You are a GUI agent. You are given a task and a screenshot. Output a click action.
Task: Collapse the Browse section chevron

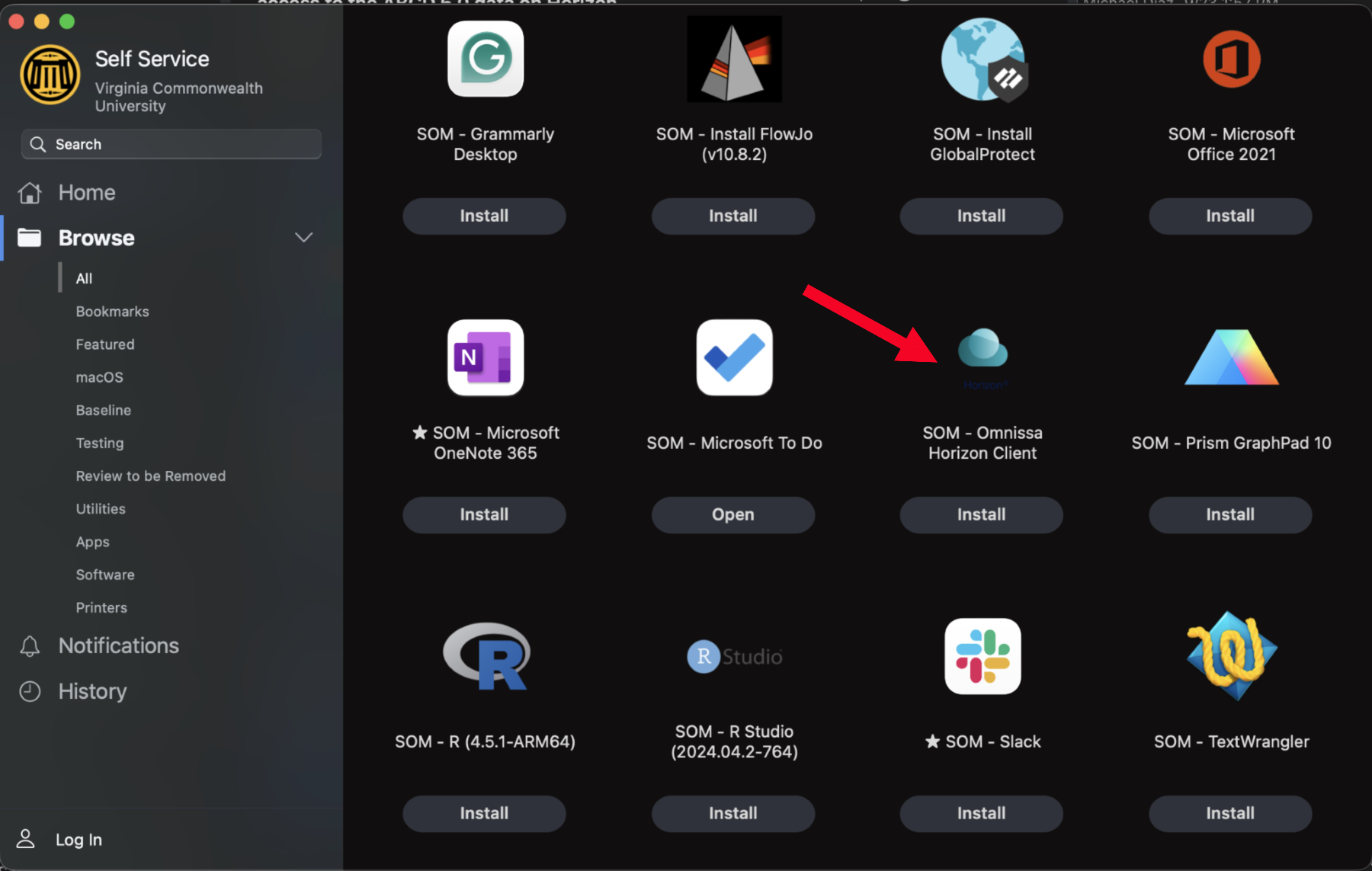coord(303,238)
